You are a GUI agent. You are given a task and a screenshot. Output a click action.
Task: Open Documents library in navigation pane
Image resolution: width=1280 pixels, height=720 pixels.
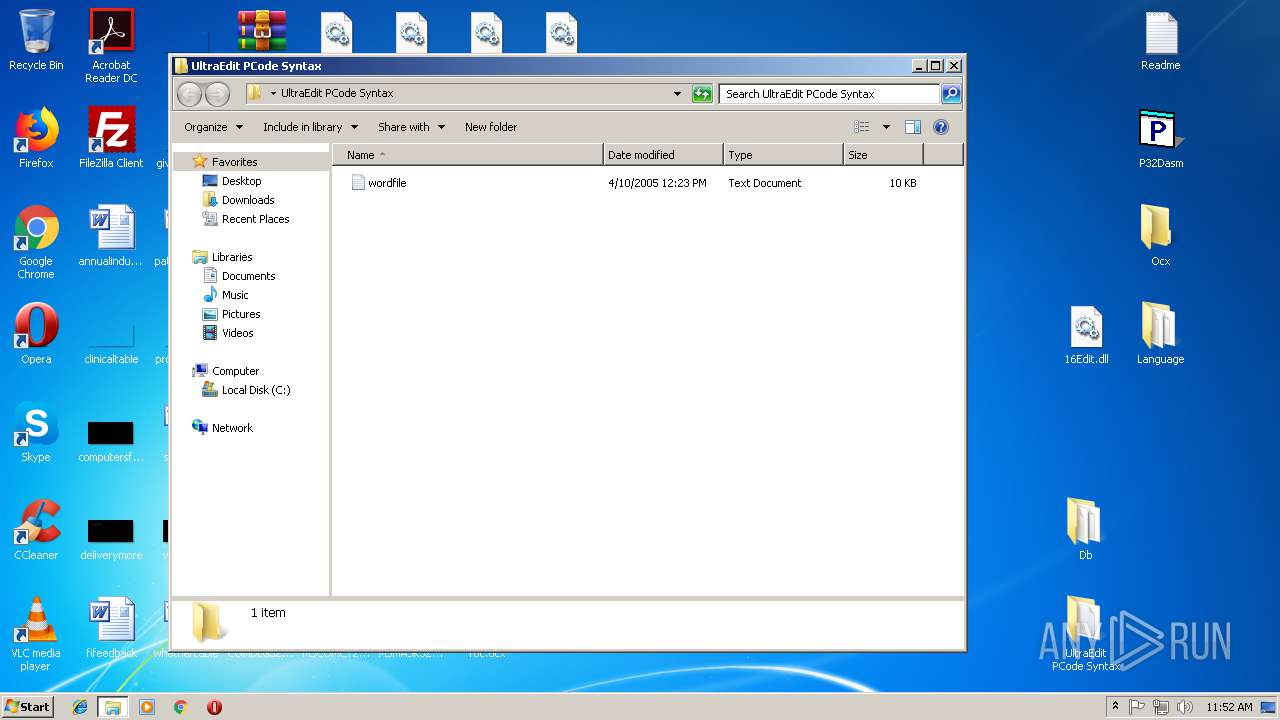239,276
